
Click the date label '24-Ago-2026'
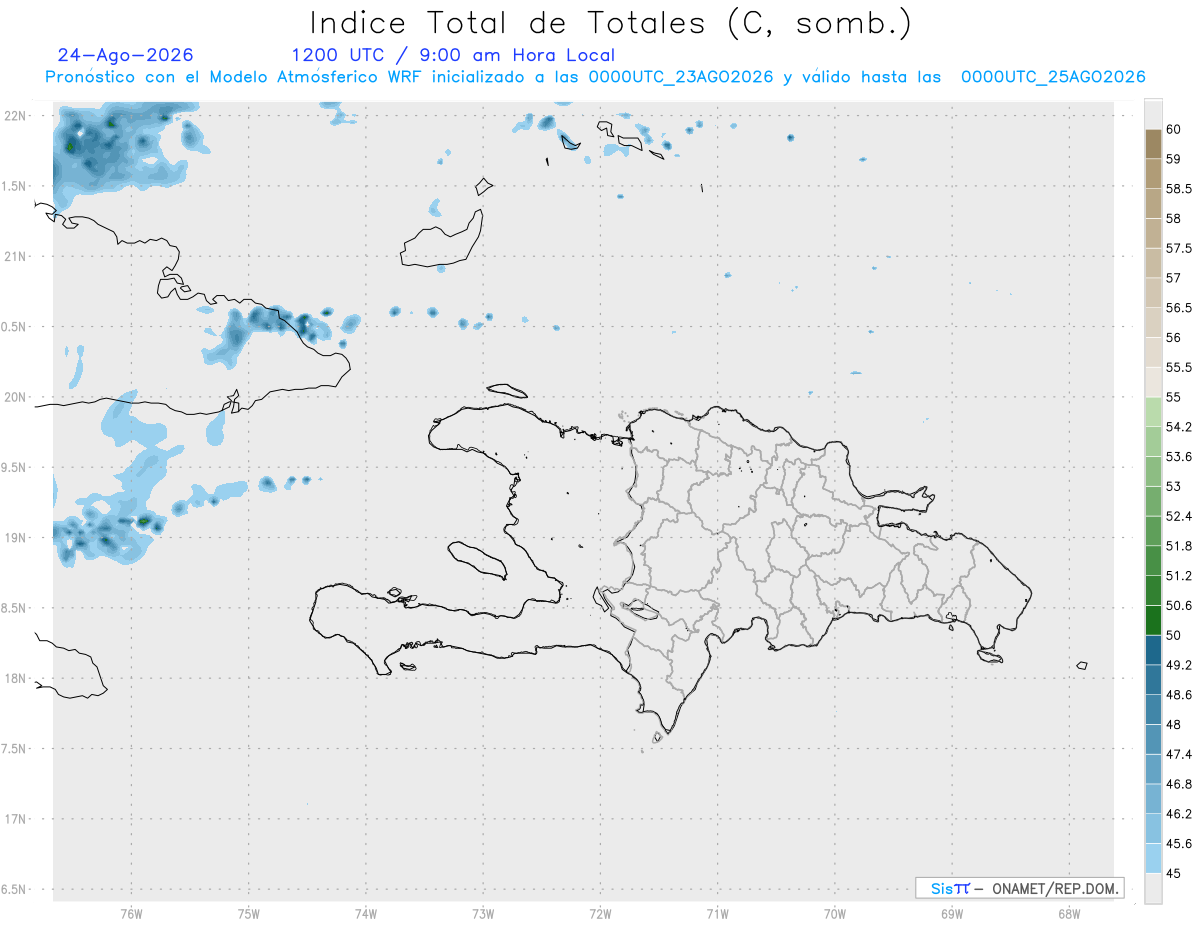126,55
